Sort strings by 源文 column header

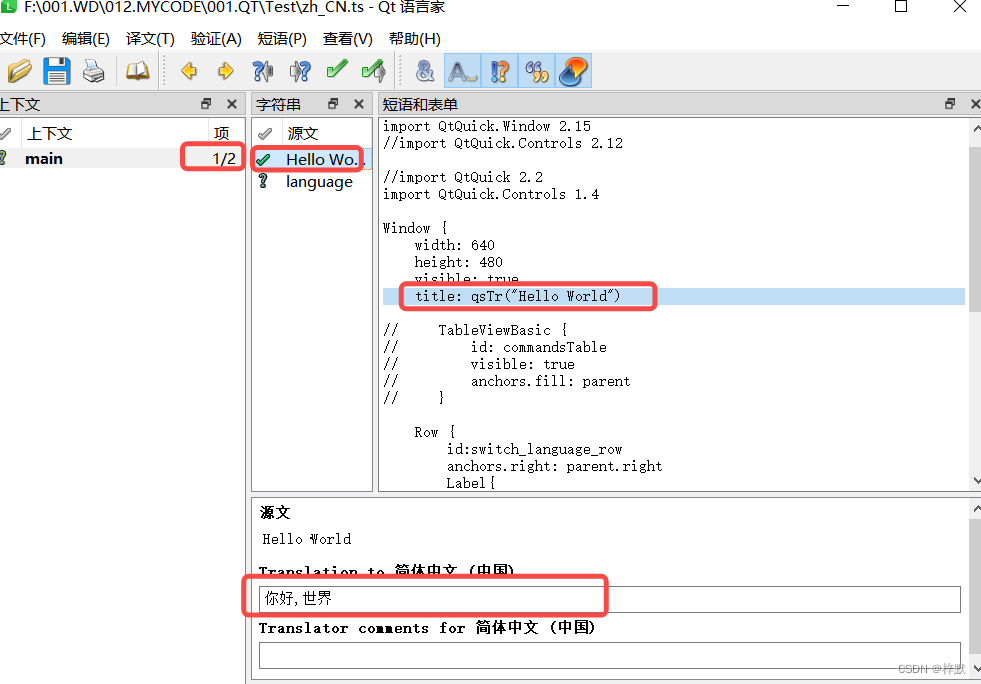tap(327, 133)
